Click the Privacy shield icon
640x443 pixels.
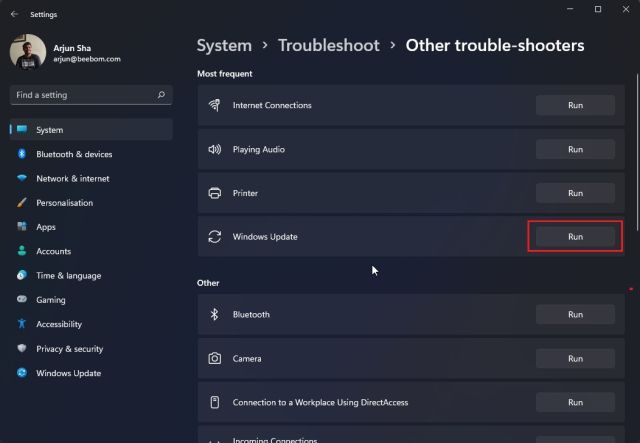[x=22, y=348]
